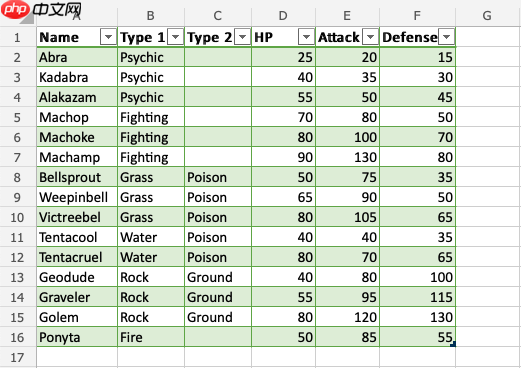Click the Golem defense cell 130
Image resolution: width=521 pixels, height=368 pixels.
point(417,317)
